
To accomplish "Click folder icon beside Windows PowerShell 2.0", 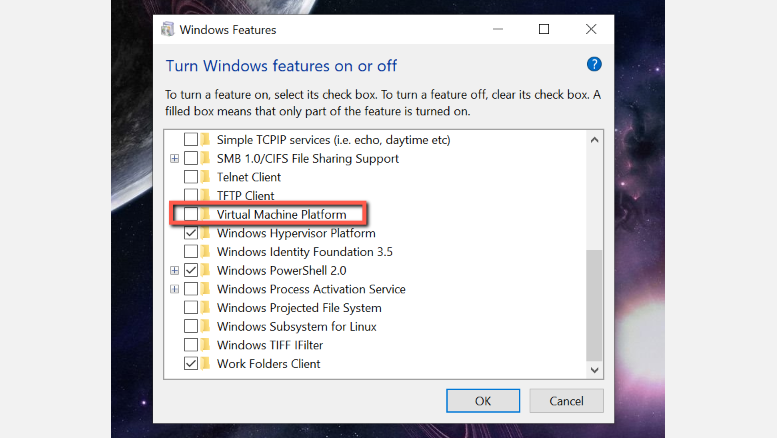I will 205,271.
